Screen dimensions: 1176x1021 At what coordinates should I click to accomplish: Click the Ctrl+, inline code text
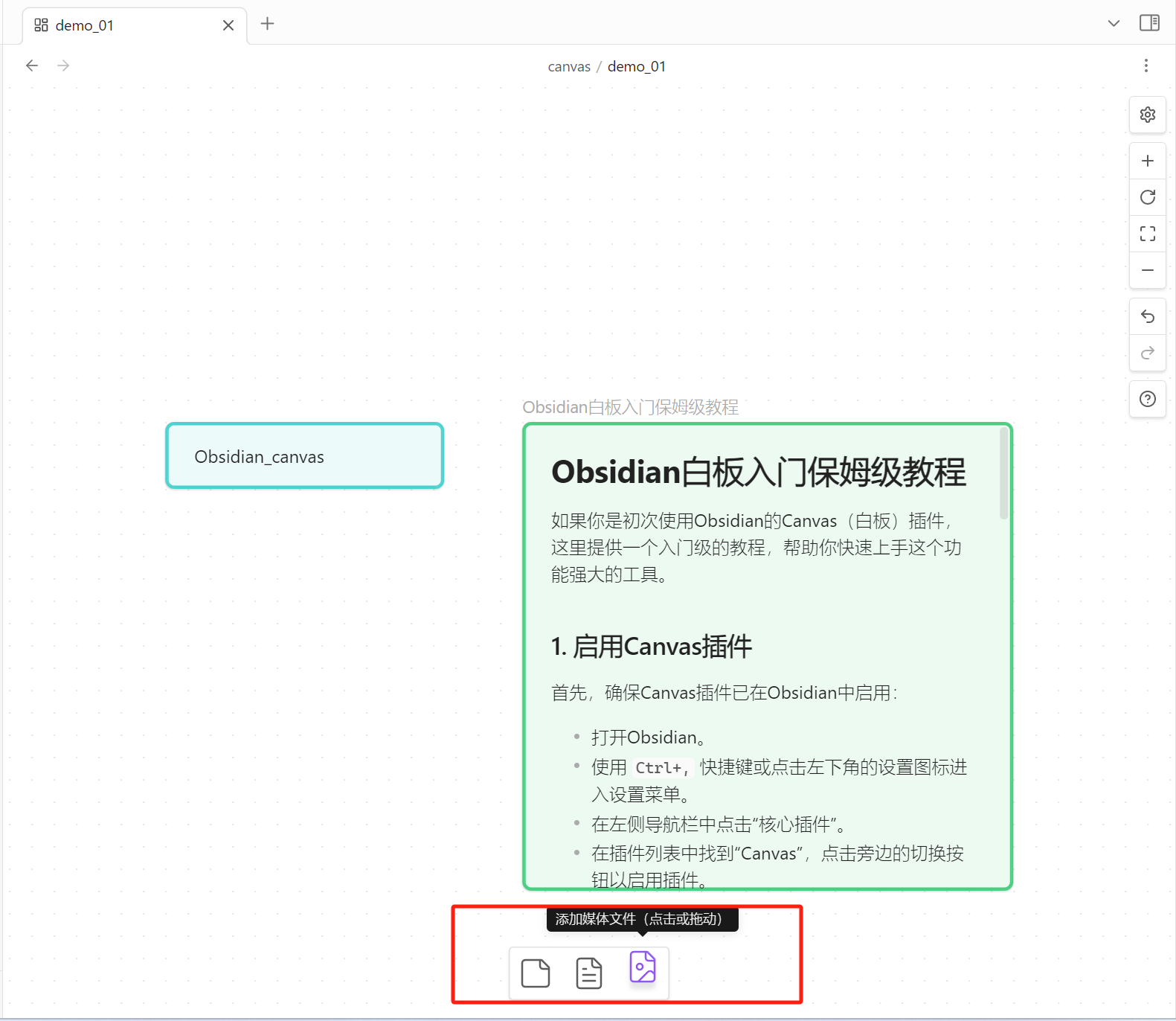[662, 767]
